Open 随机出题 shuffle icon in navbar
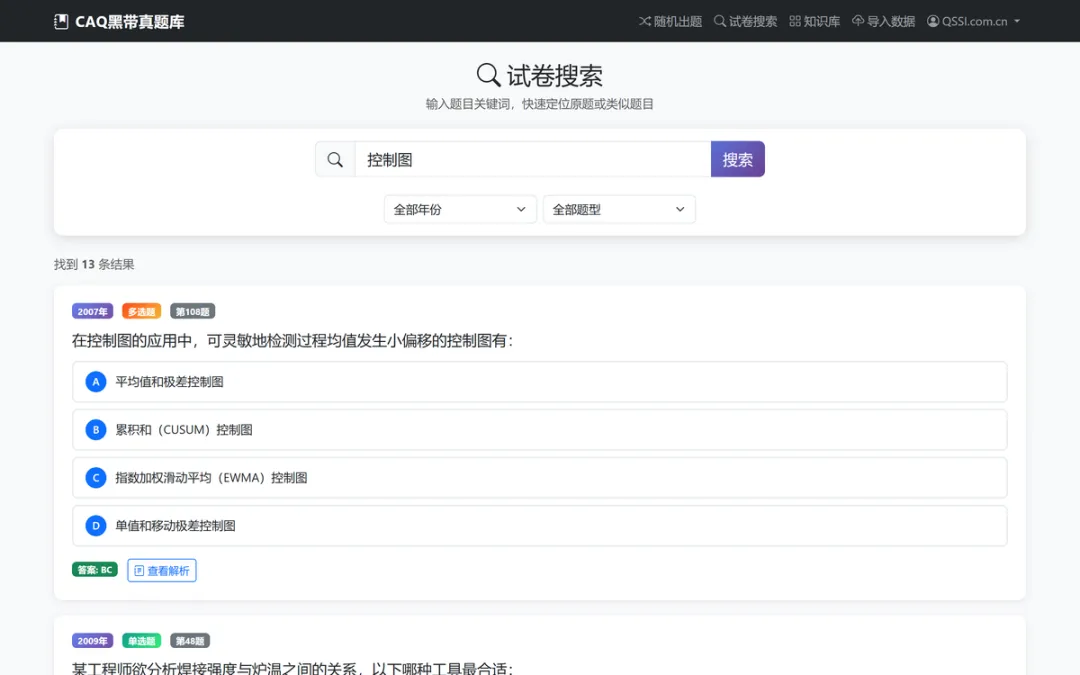Screen dimensions: 1080x675 click(x=645, y=21)
